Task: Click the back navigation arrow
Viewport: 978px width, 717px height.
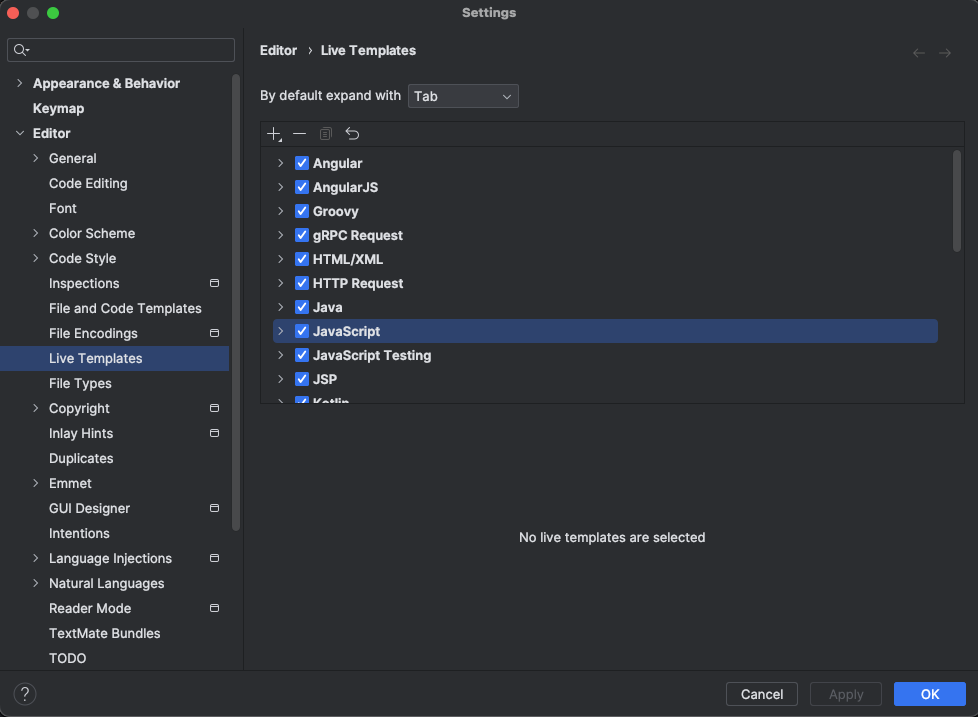Action: [x=919, y=53]
